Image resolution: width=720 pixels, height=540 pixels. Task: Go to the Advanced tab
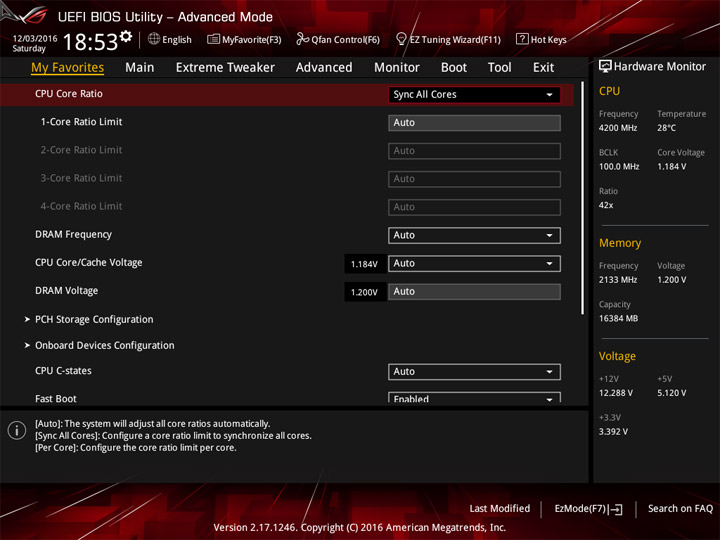click(x=324, y=68)
